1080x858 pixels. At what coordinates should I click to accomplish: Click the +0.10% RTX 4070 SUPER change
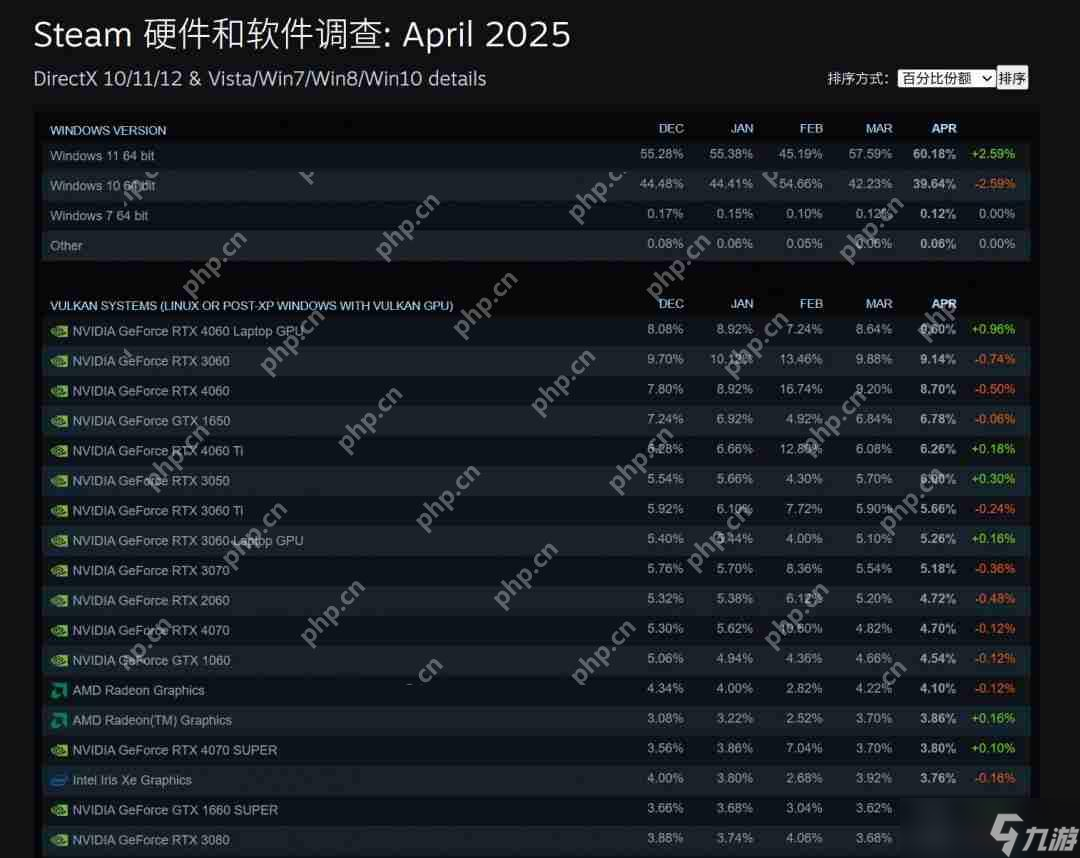pos(993,749)
